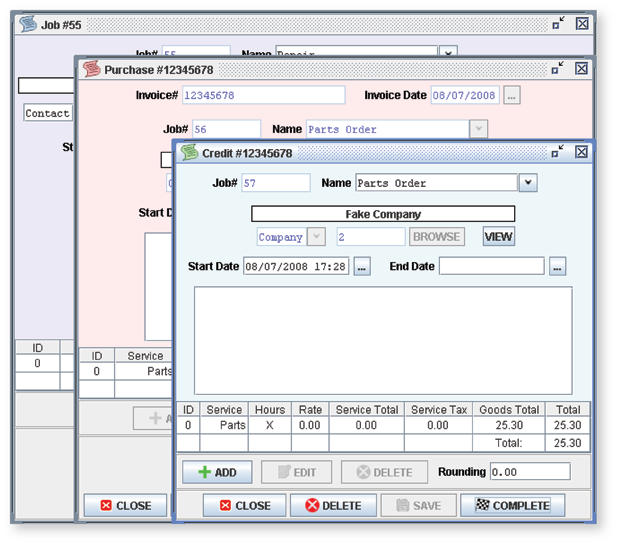Image resolution: width=617 pixels, height=544 pixels.
Task: Open the Invoice Date picker ellipsis button
Action: [x=512, y=95]
